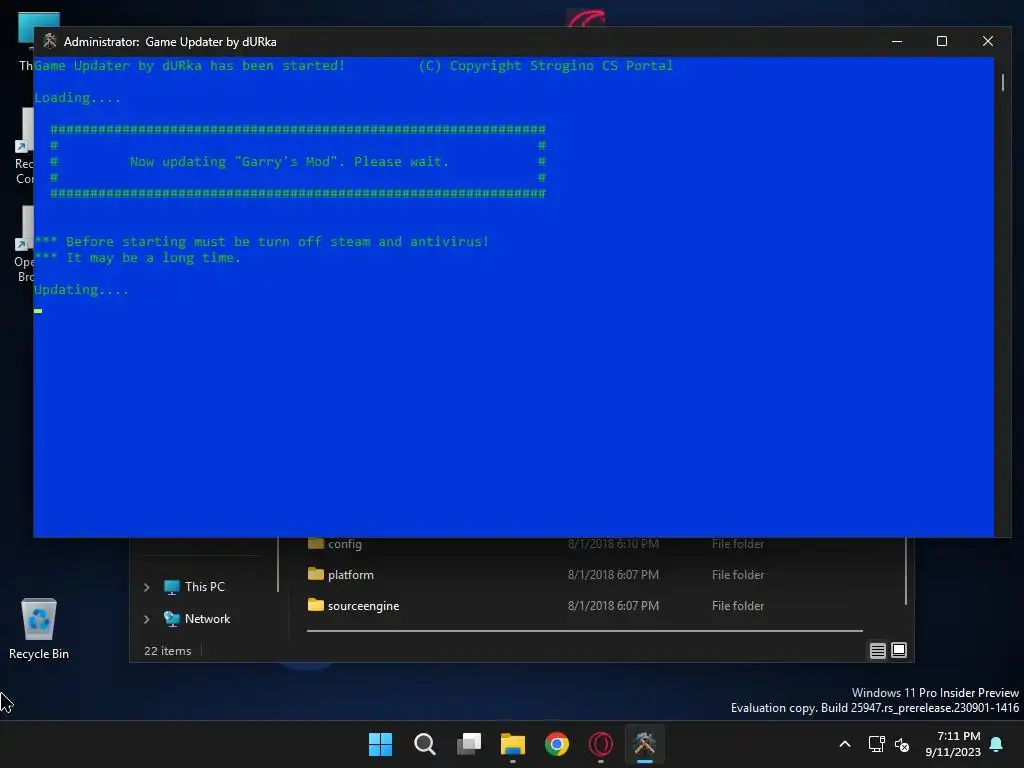Click the Garry's Mod updating message
The width and height of the screenshot is (1024, 768).
289,162
